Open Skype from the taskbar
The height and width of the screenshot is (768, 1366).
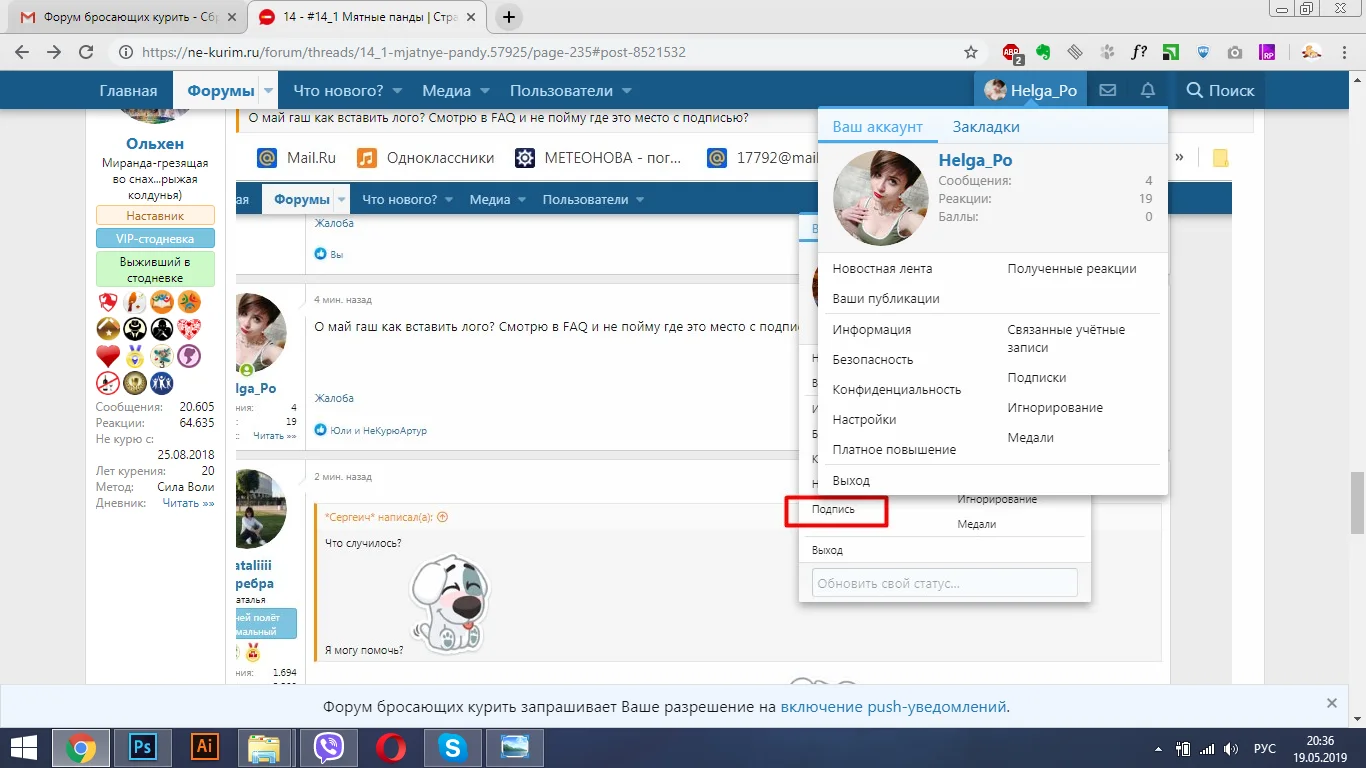point(453,747)
